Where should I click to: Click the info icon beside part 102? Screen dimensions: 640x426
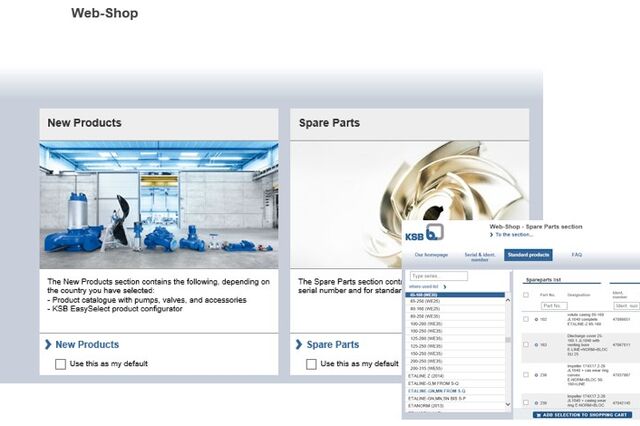click(536, 320)
